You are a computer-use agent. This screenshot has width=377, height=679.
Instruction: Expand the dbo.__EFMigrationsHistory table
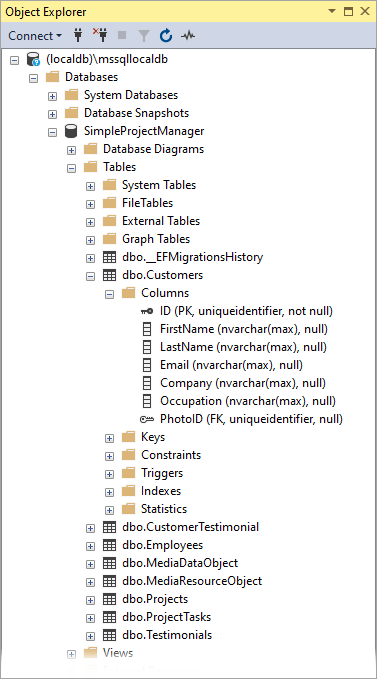pos(90,258)
